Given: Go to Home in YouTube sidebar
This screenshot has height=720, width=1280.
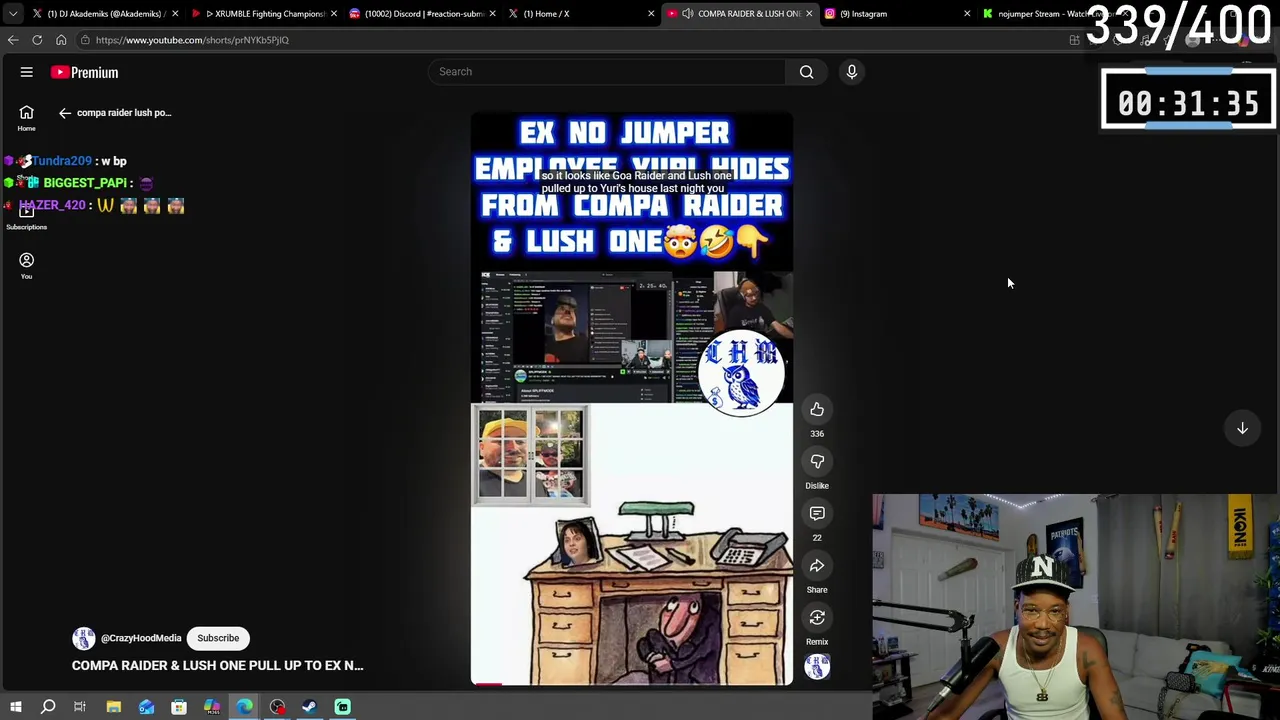Looking at the screenshot, I should coord(26,117).
